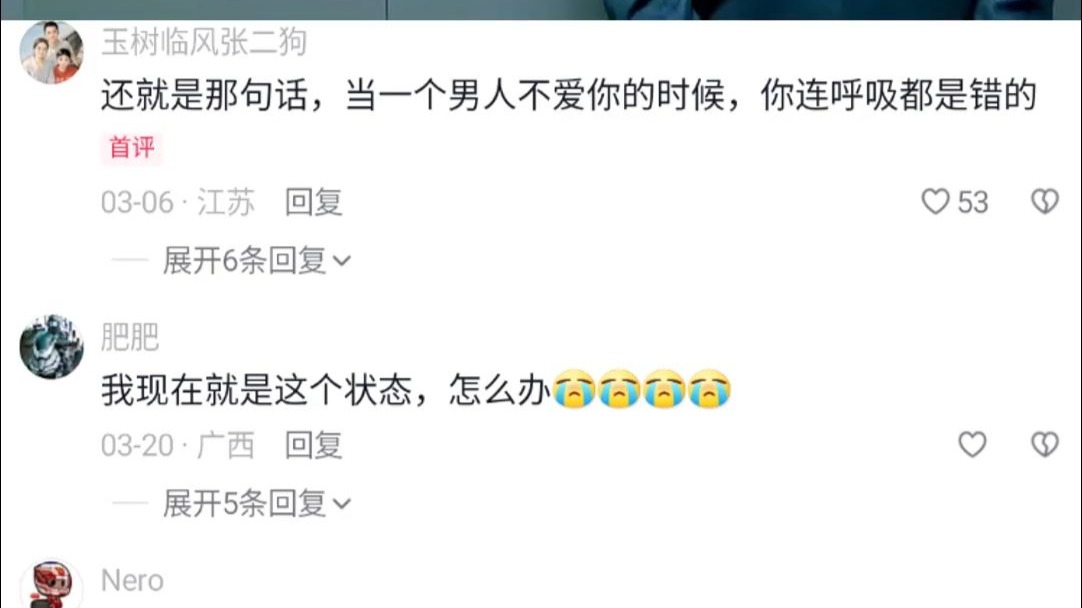Open 肥肥's profile avatar
This screenshot has width=1082, height=608.
52,346
